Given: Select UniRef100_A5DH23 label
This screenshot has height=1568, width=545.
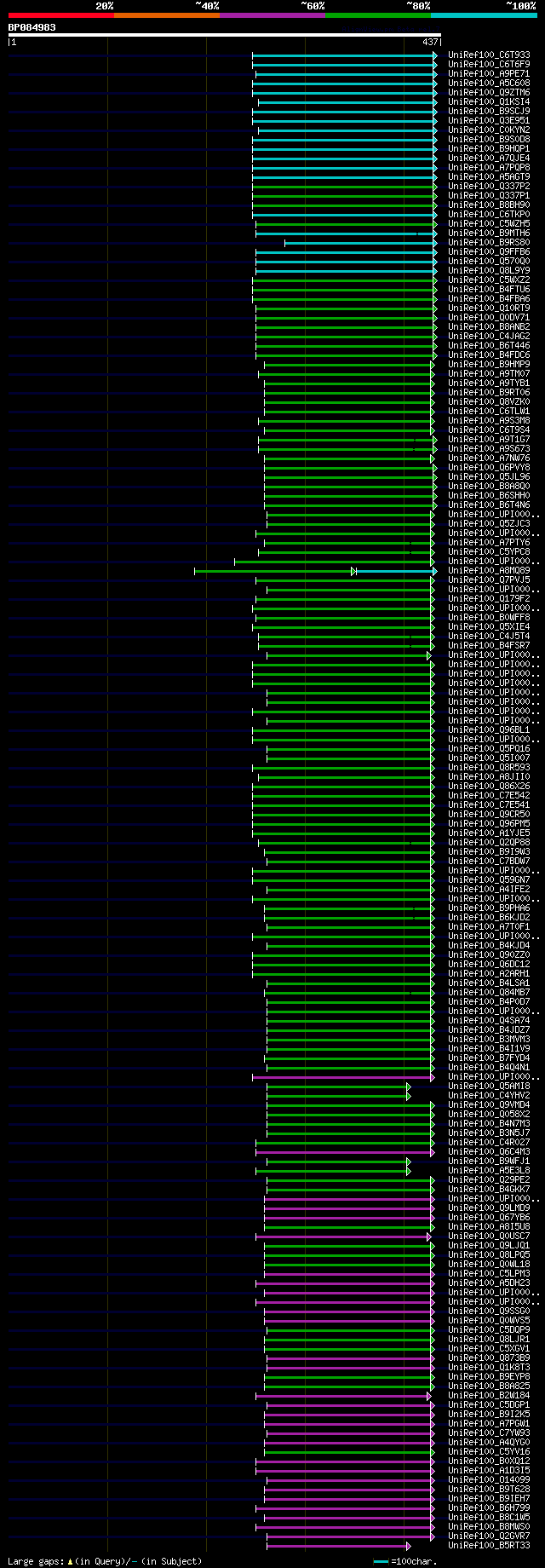Looking at the screenshot, I should coord(489,1283).
